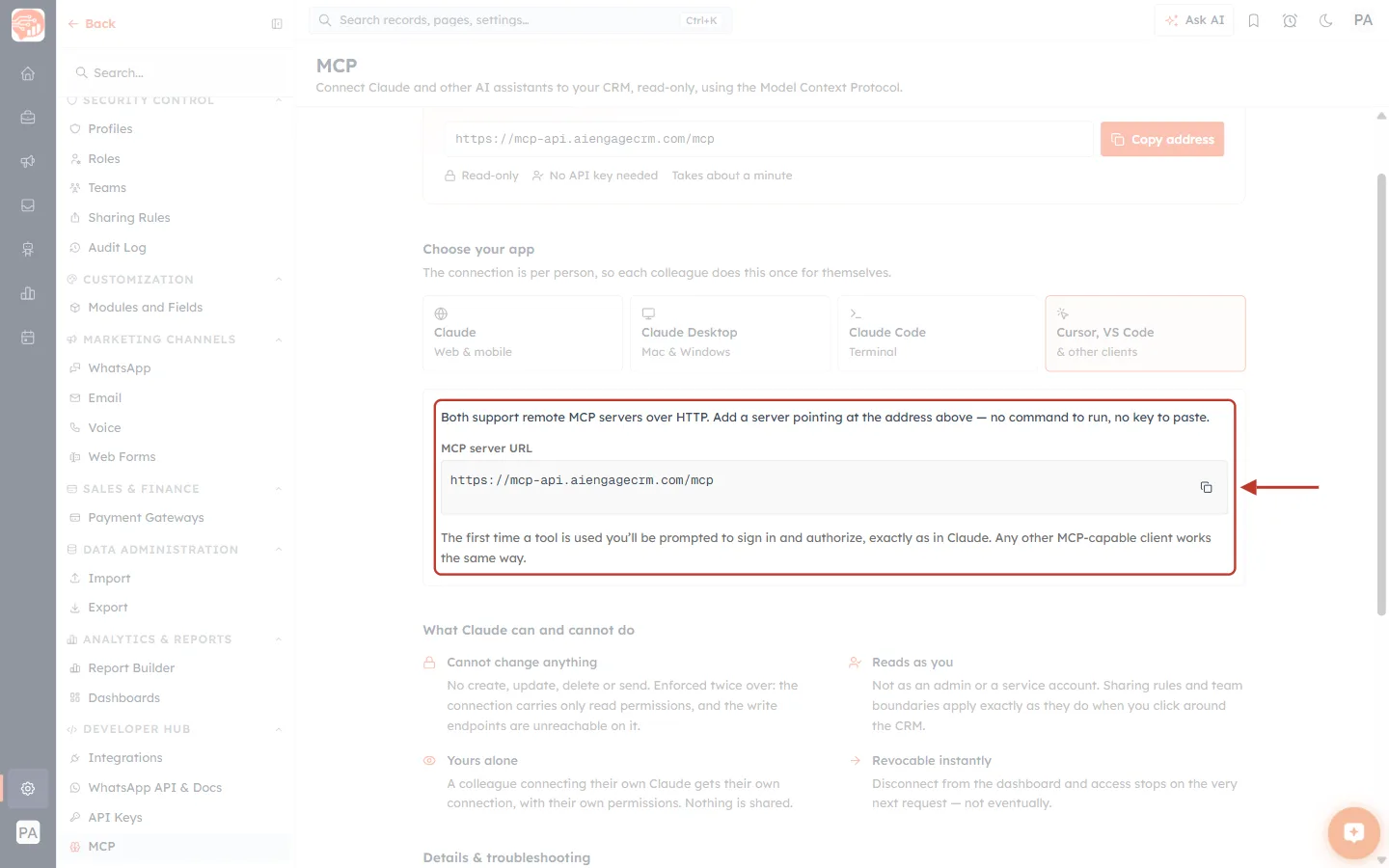
Task: Click the top MCP address URL field
Action: 769,139
